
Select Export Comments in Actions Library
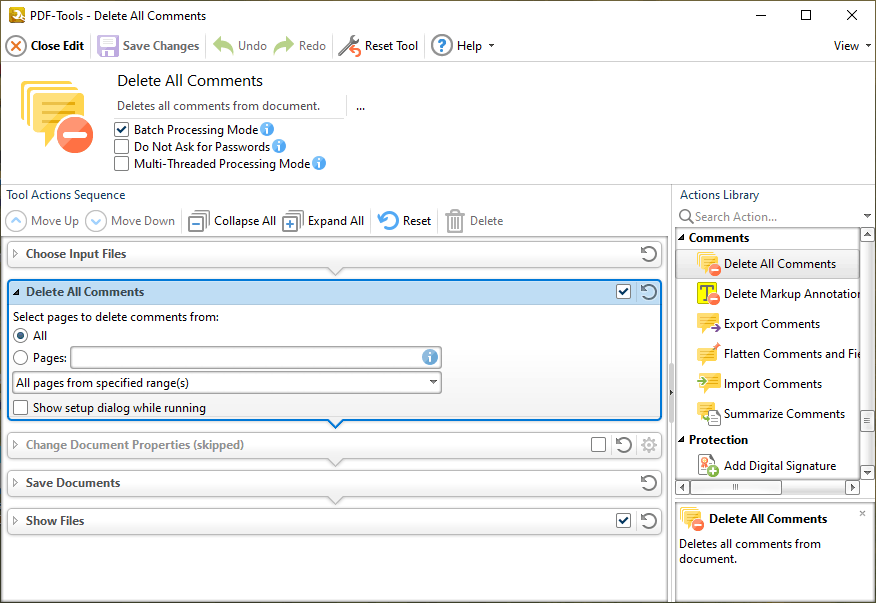pos(771,324)
